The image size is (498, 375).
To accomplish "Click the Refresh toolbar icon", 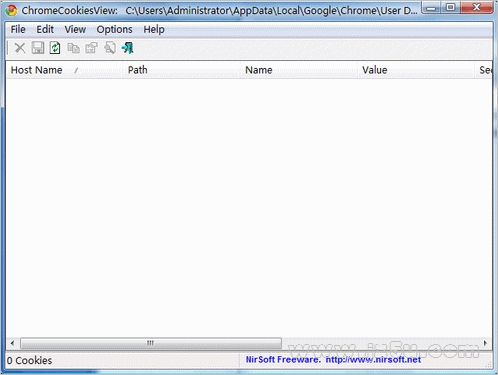I will [55, 48].
